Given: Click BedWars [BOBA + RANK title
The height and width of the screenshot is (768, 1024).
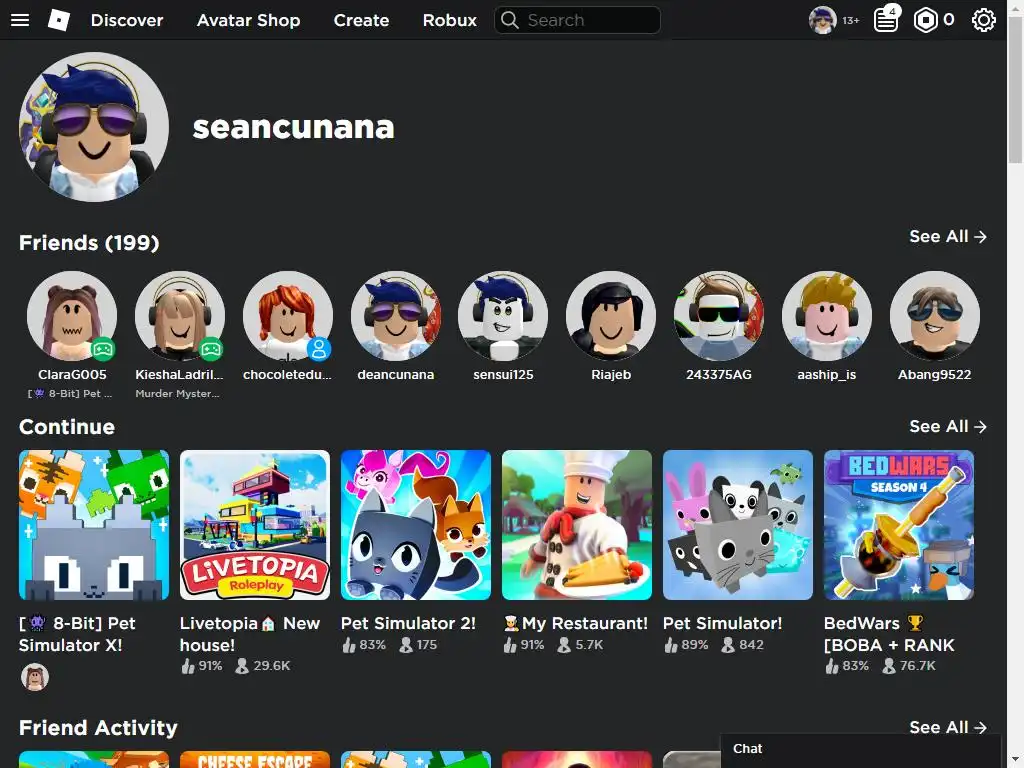Looking at the screenshot, I should coord(889,634).
